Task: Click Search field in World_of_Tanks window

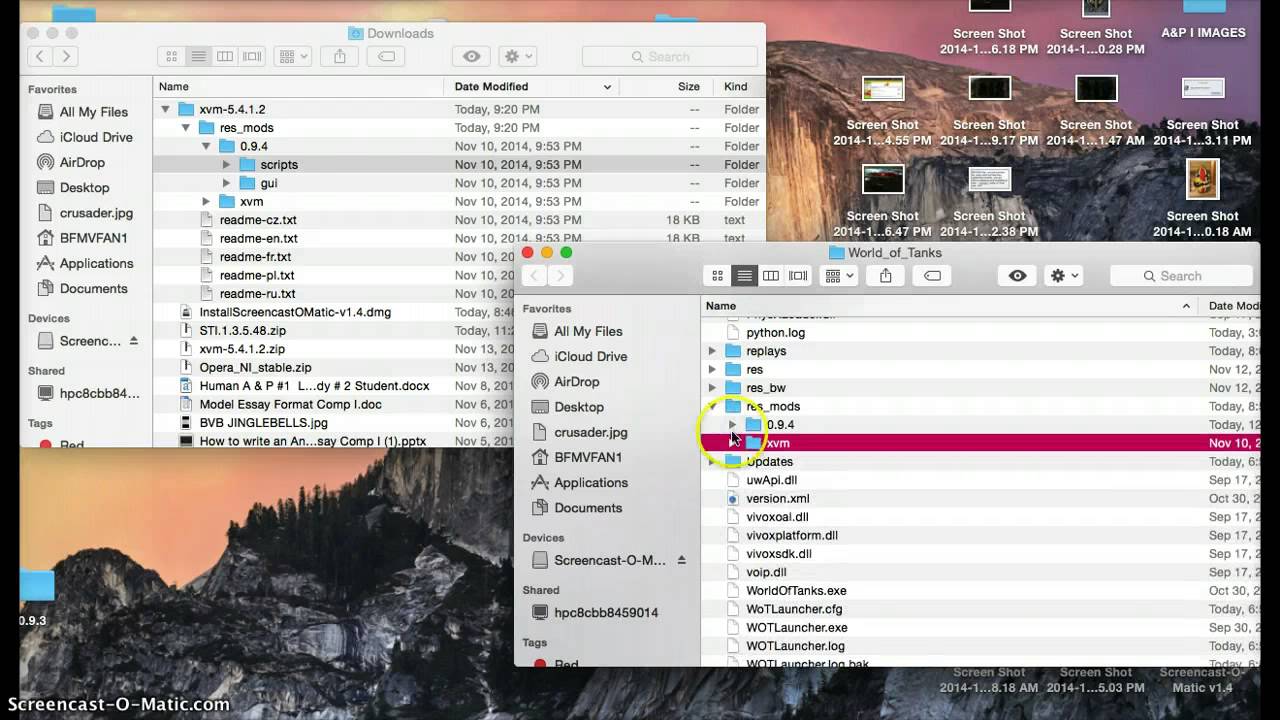Action: click(x=1182, y=276)
